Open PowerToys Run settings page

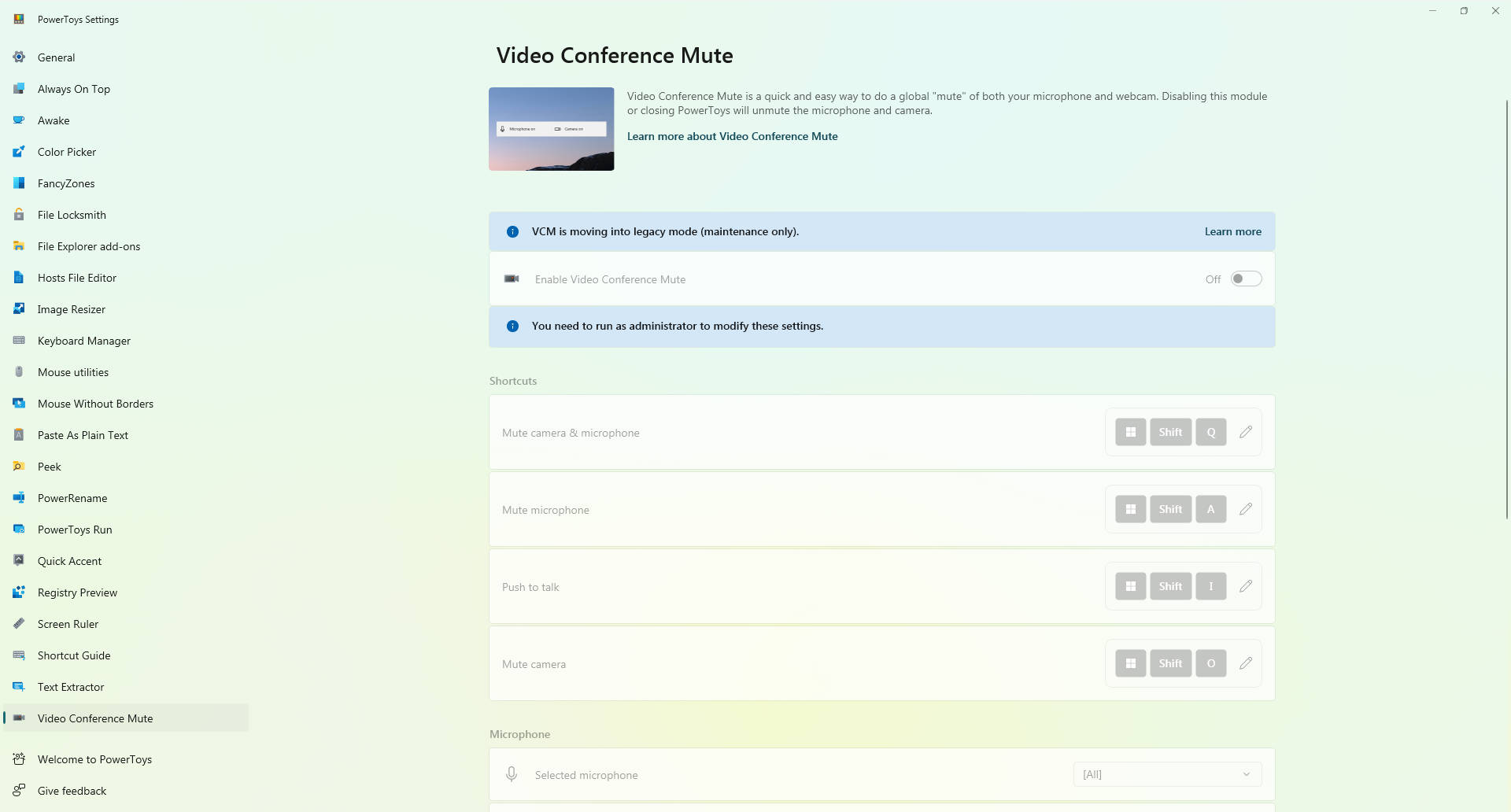tap(75, 530)
